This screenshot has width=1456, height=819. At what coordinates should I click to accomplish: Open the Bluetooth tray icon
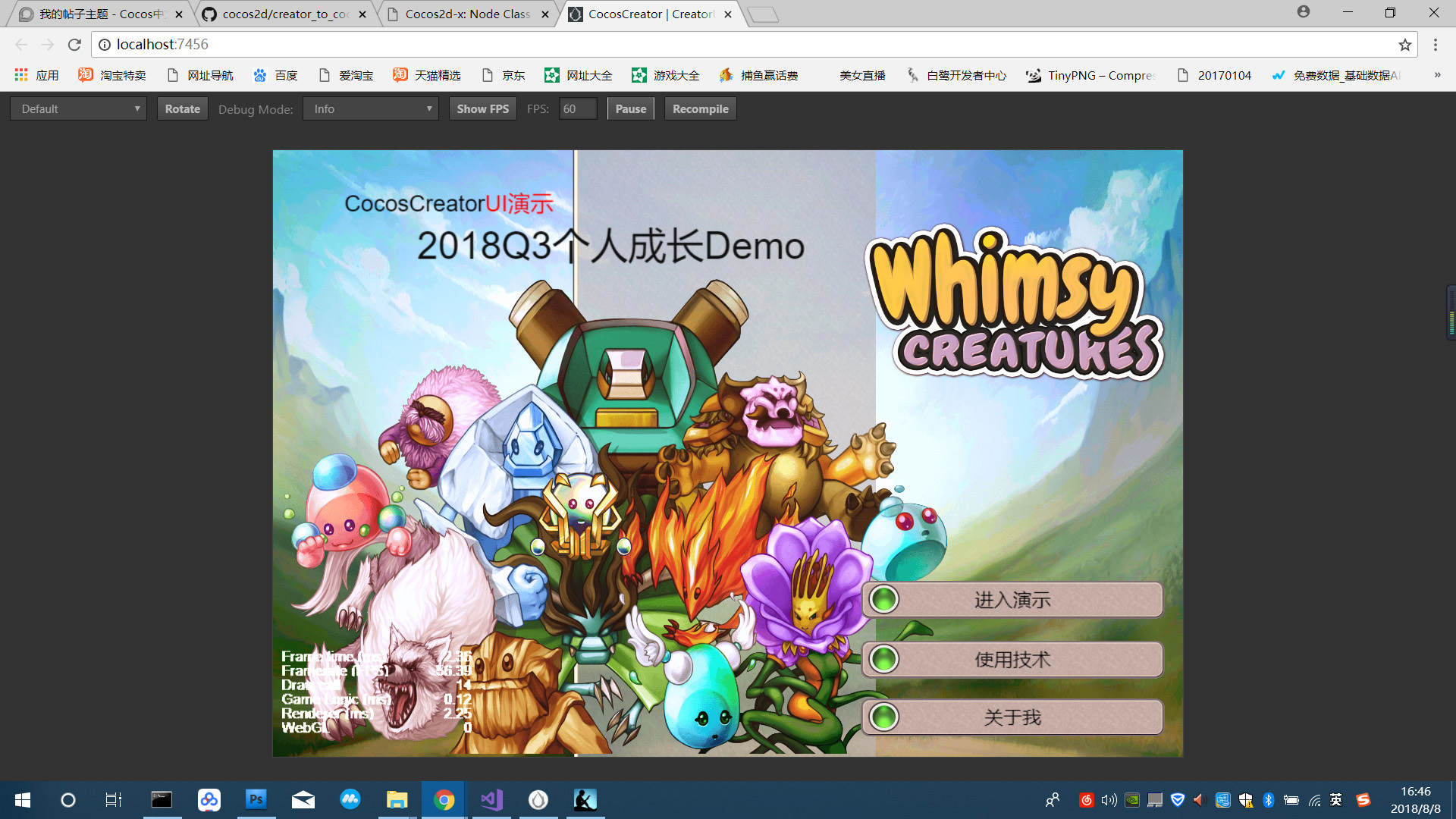(x=1268, y=799)
